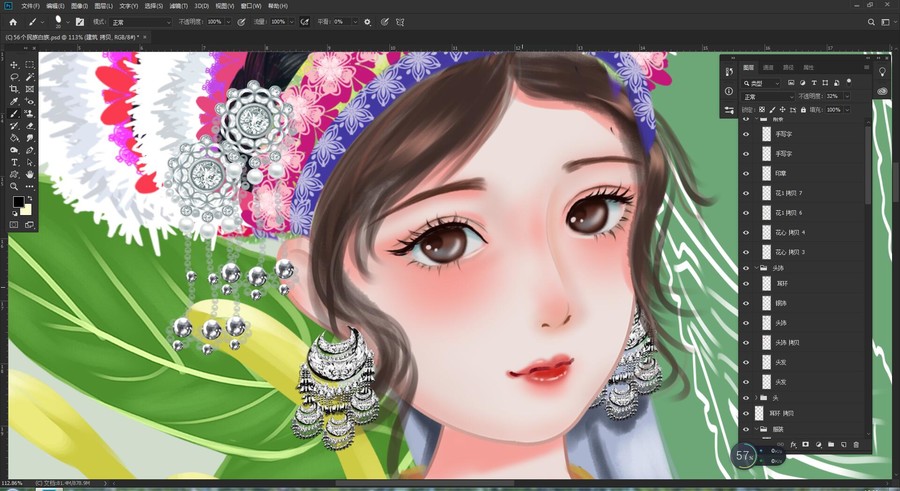Open the 文件(F) menu
The height and width of the screenshot is (491, 900).
[x=30, y=6]
